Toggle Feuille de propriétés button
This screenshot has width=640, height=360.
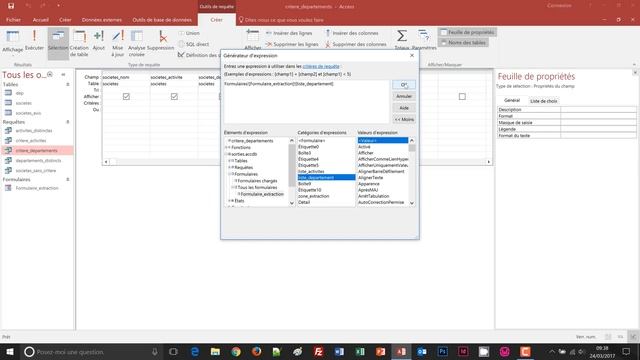pos(467,32)
